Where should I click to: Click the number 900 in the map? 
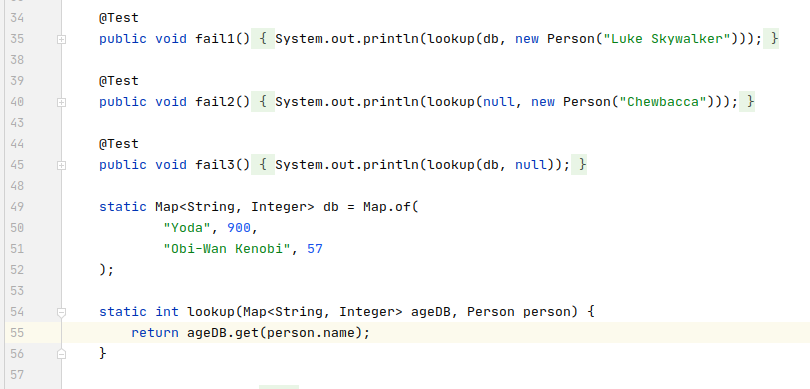tap(239, 228)
